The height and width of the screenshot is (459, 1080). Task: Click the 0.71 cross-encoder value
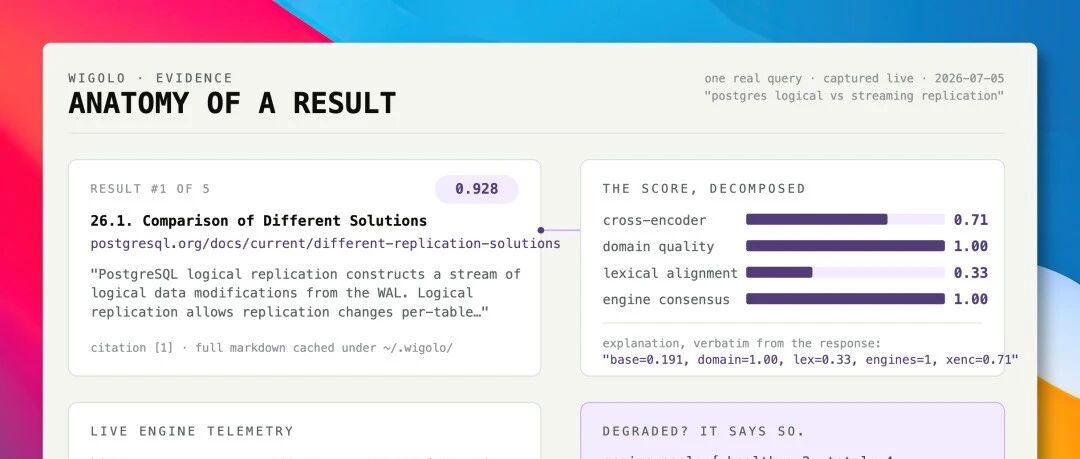click(x=971, y=220)
